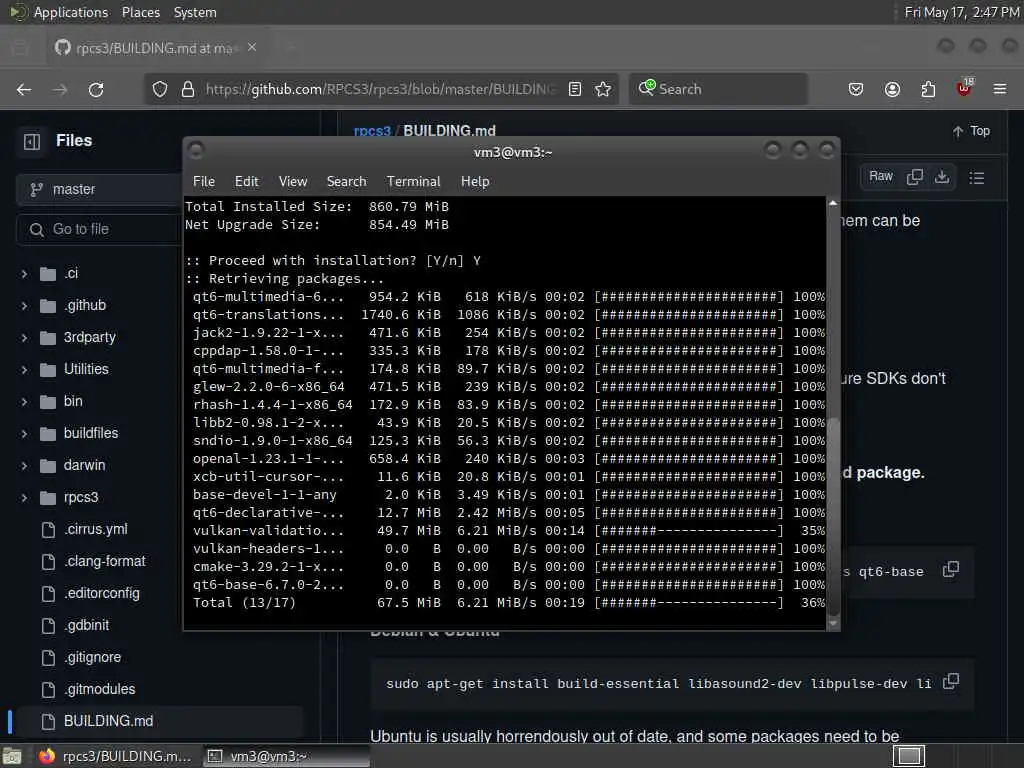Open .editorconfig in file tree

(x=101, y=594)
